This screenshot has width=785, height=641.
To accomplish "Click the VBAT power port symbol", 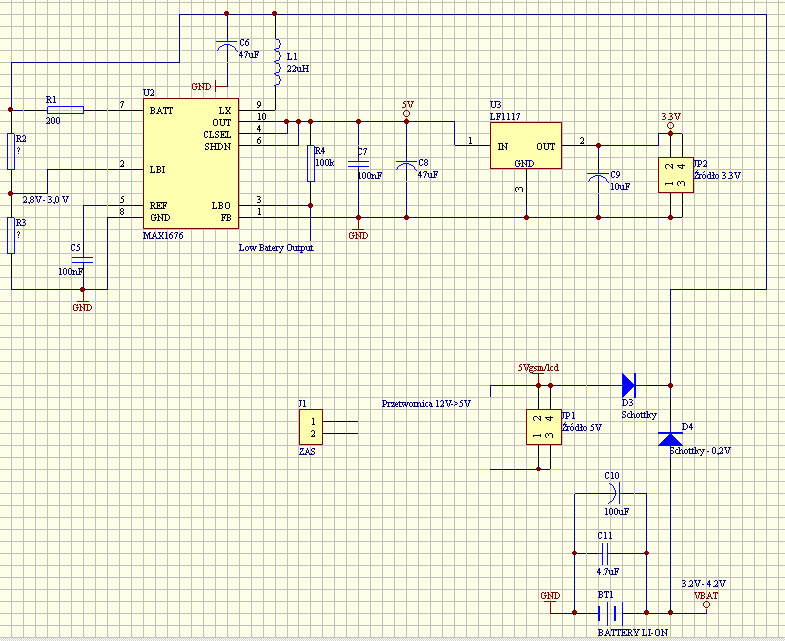I will (706, 599).
